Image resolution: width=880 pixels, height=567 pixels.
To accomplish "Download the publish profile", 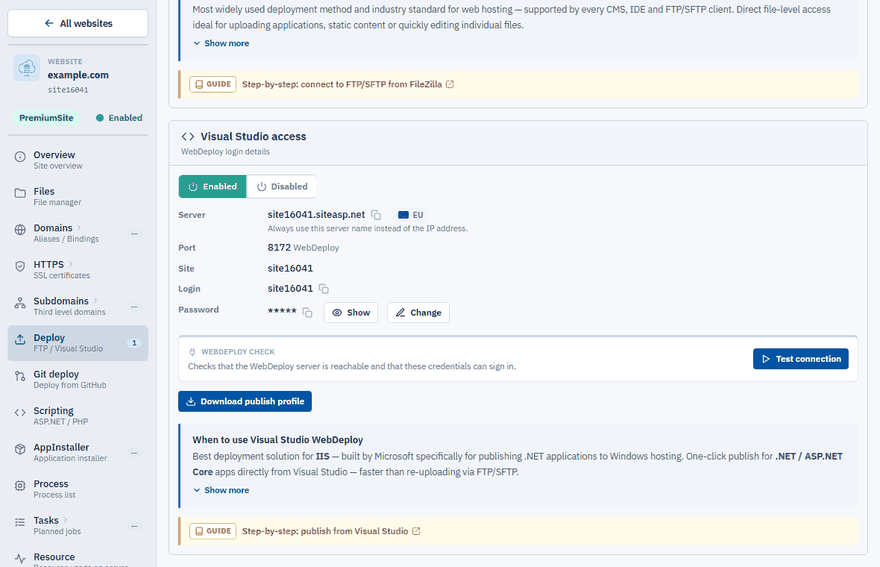I will click(245, 401).
